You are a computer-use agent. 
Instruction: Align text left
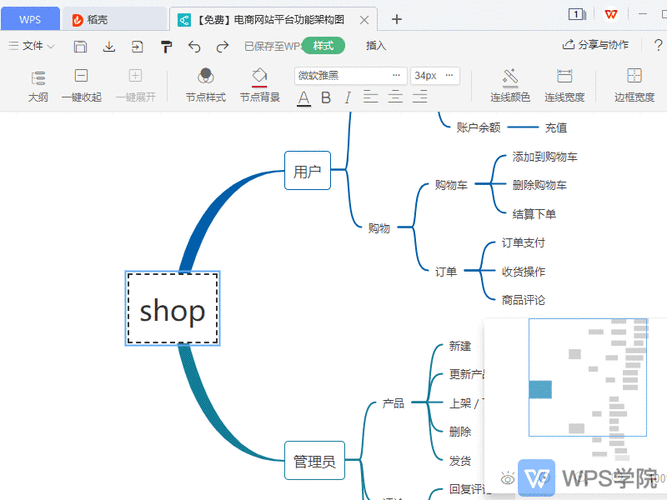pyautogui.click(x=371, y=97)
